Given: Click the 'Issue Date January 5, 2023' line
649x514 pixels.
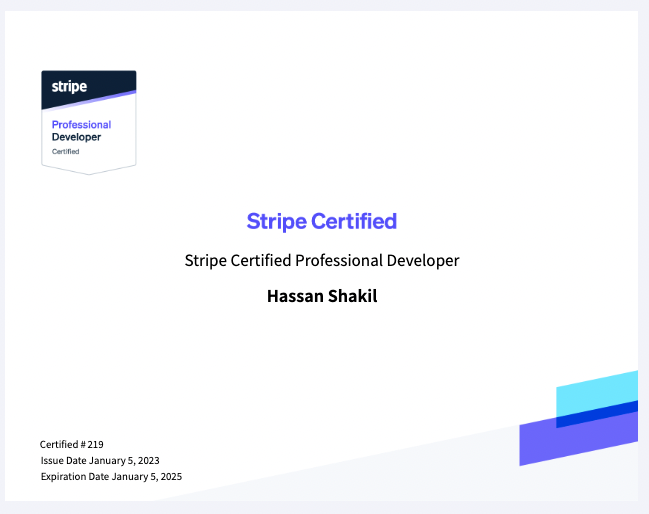Looking at the screenshot, I should tap(100, 461).
